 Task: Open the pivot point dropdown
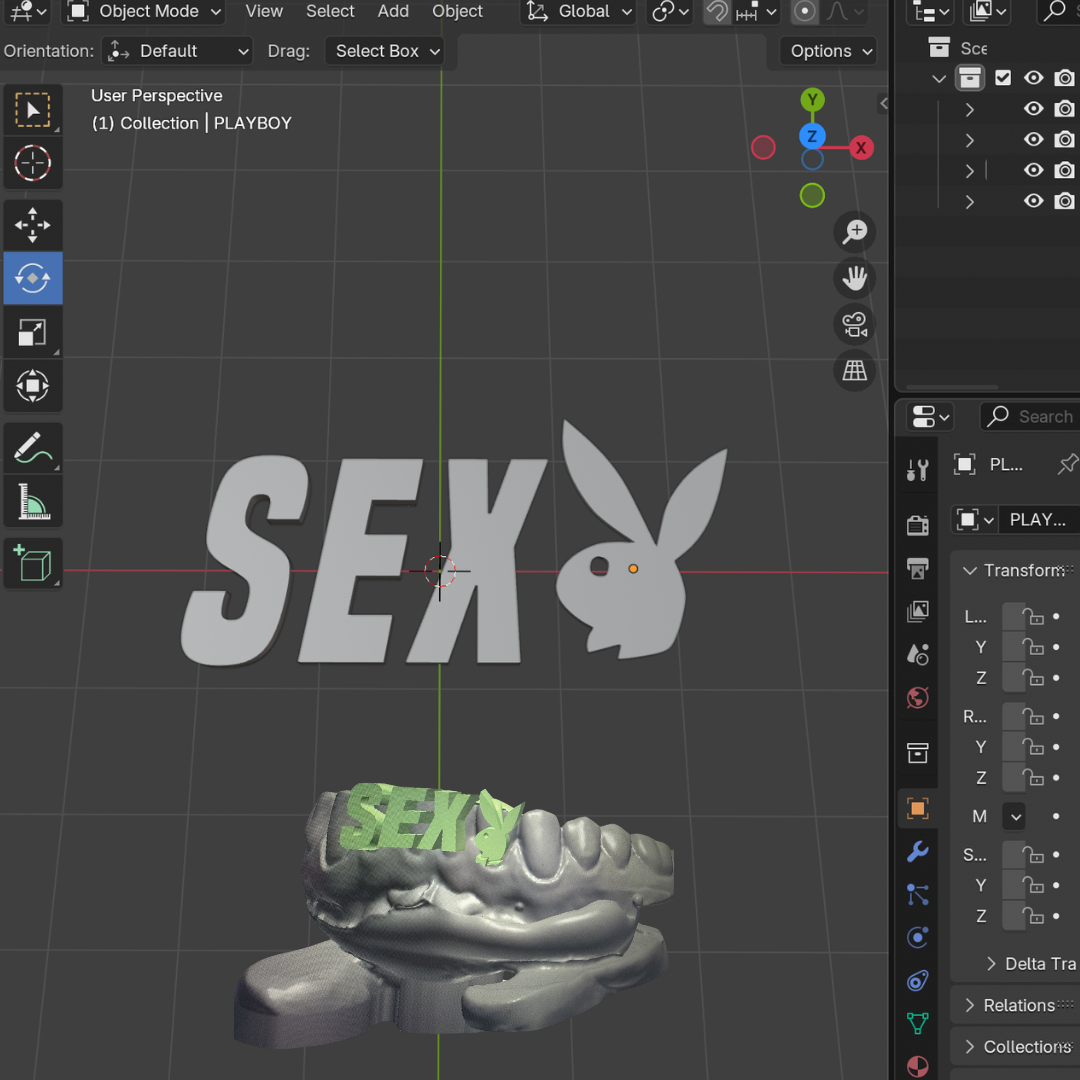(670, 12)
